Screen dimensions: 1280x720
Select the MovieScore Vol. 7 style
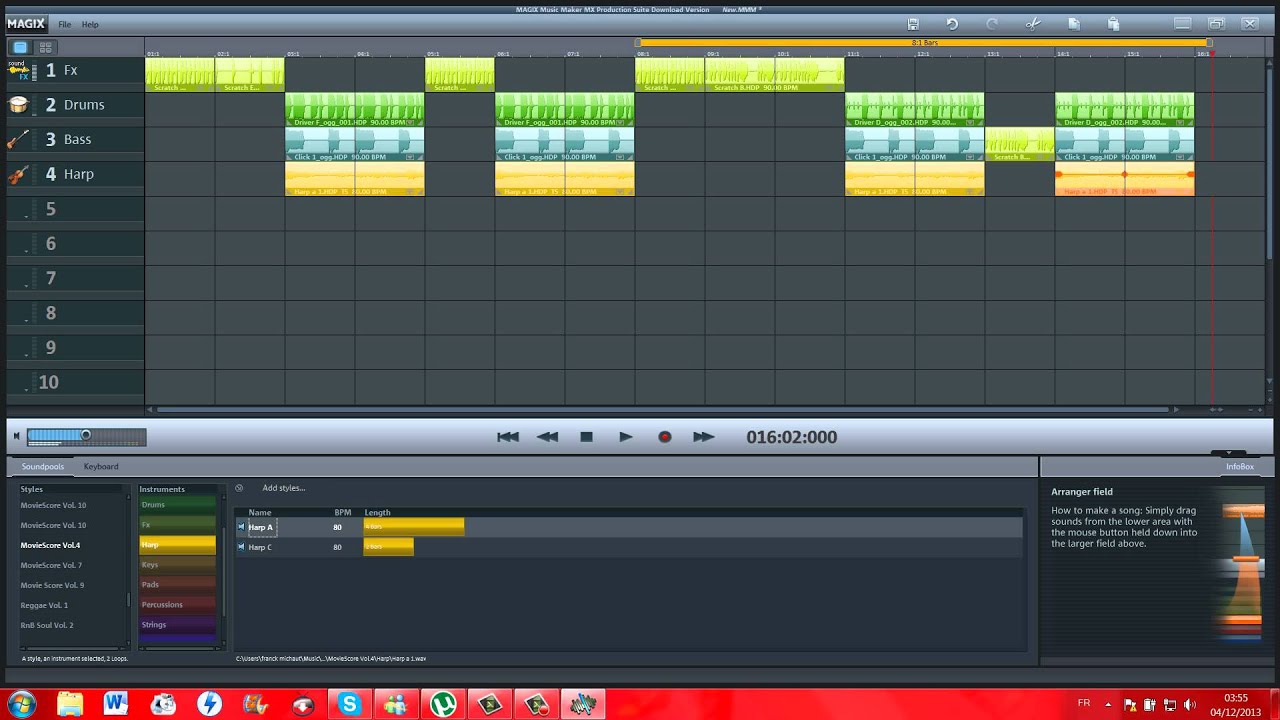coord(52,565)
